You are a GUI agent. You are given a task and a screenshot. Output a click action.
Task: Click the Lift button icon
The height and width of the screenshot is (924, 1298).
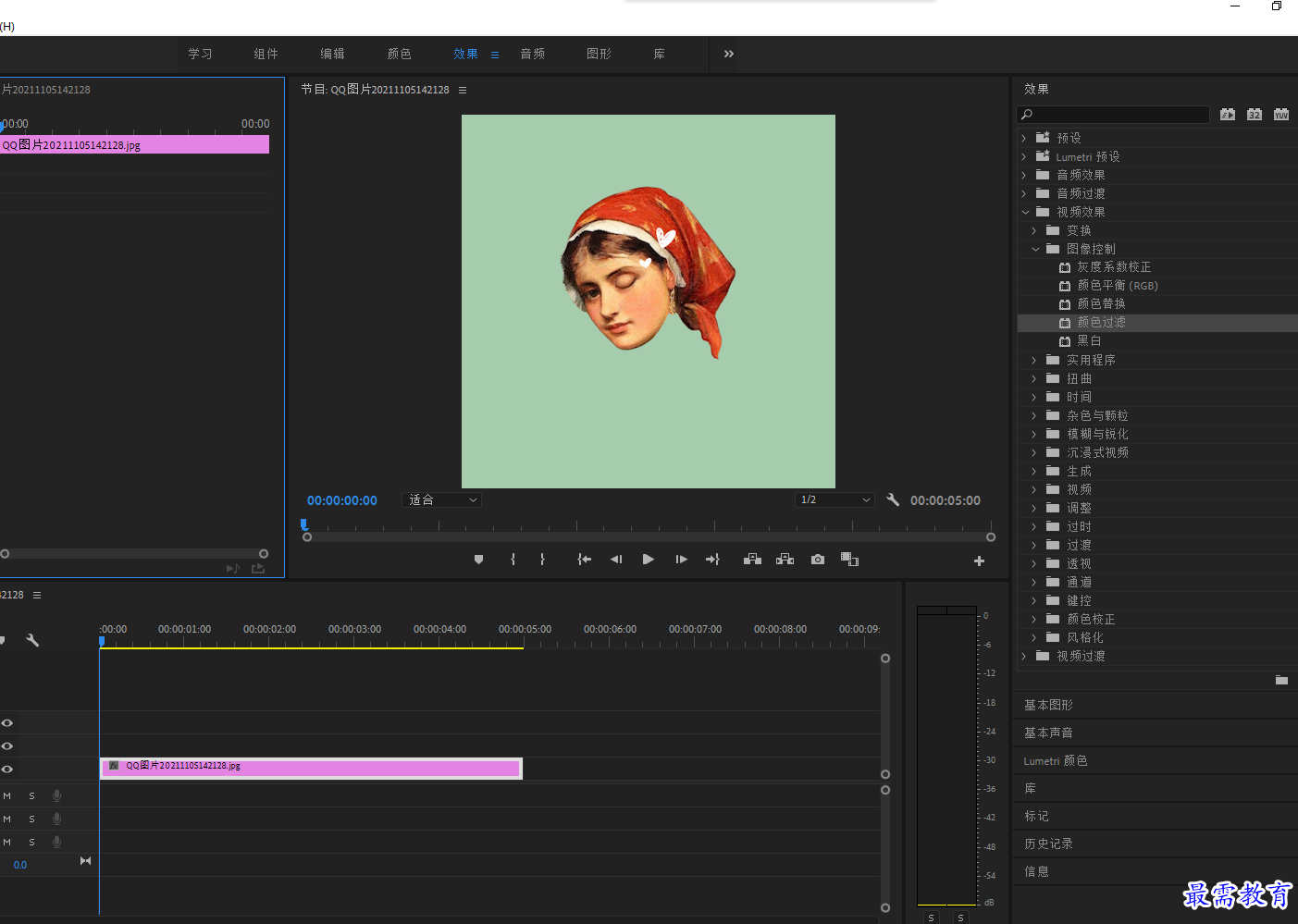tap(752, 560)
